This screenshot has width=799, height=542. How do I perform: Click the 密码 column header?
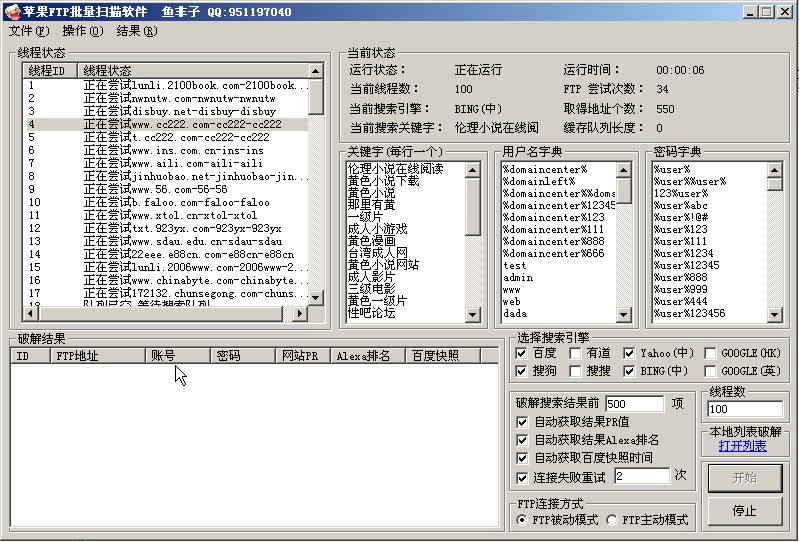243,356
